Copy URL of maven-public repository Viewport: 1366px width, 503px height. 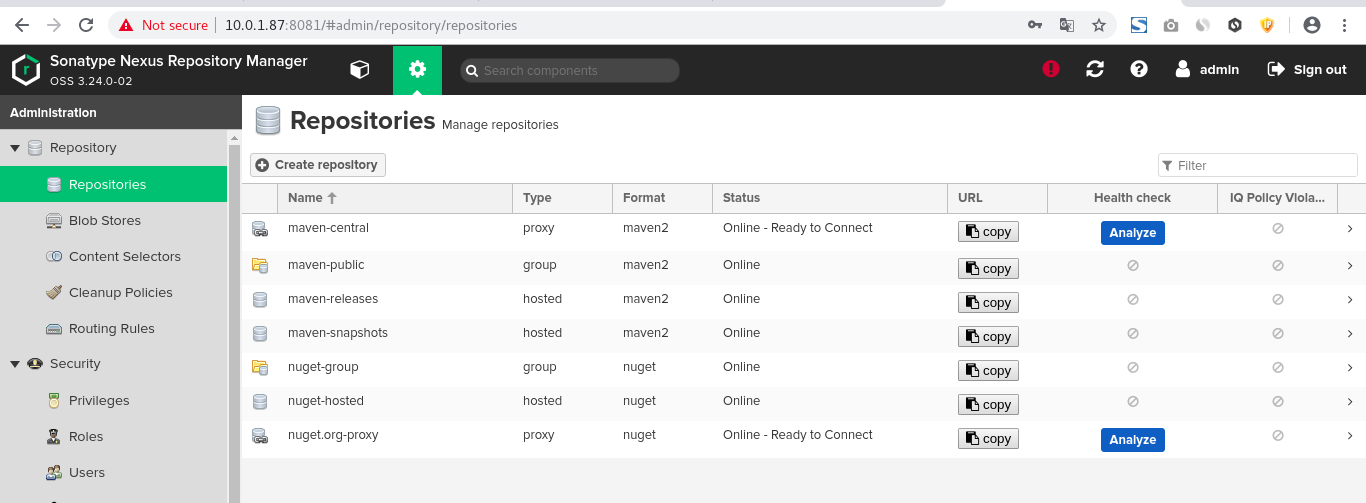(x=988, y=268)
